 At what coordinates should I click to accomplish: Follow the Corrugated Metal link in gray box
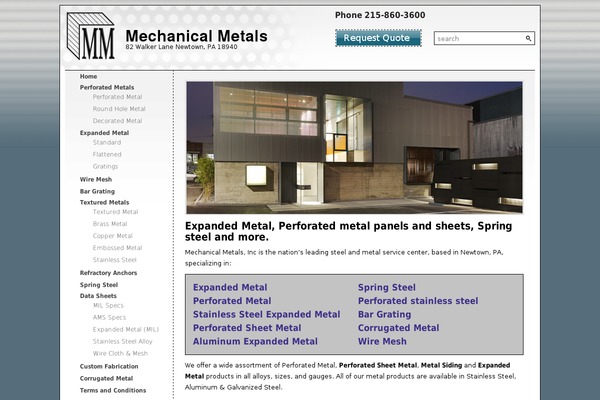pos(398,328)
